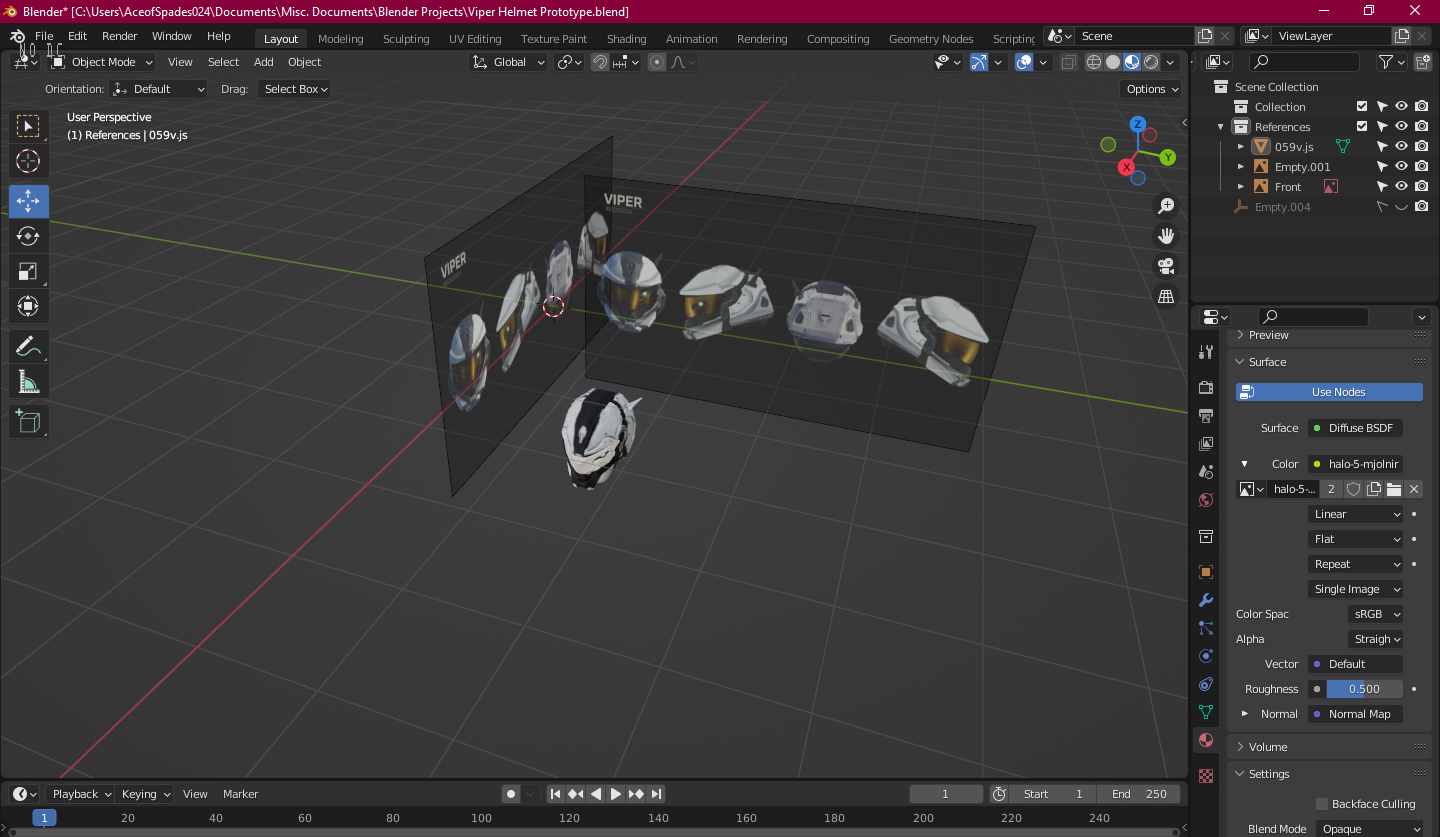Select the Add Cube tool
The image size is (1440, 837).
28,421
